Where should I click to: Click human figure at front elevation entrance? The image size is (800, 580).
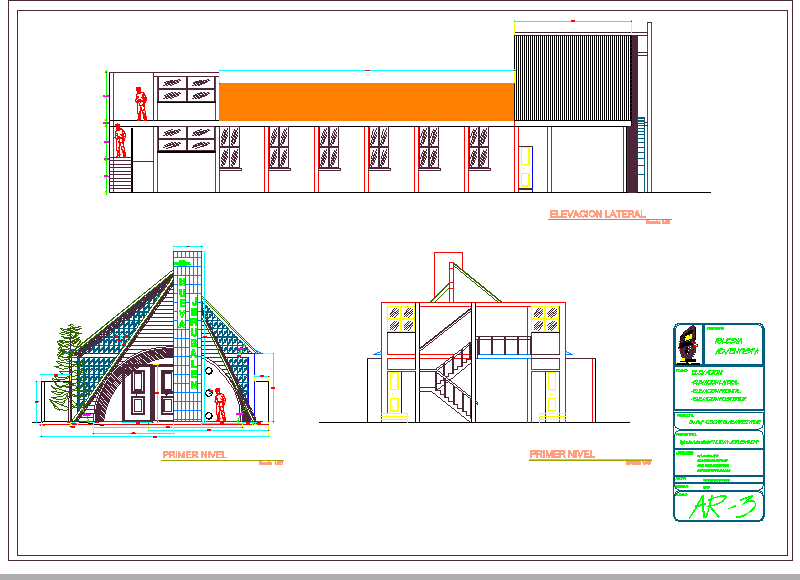click(220, 405)
